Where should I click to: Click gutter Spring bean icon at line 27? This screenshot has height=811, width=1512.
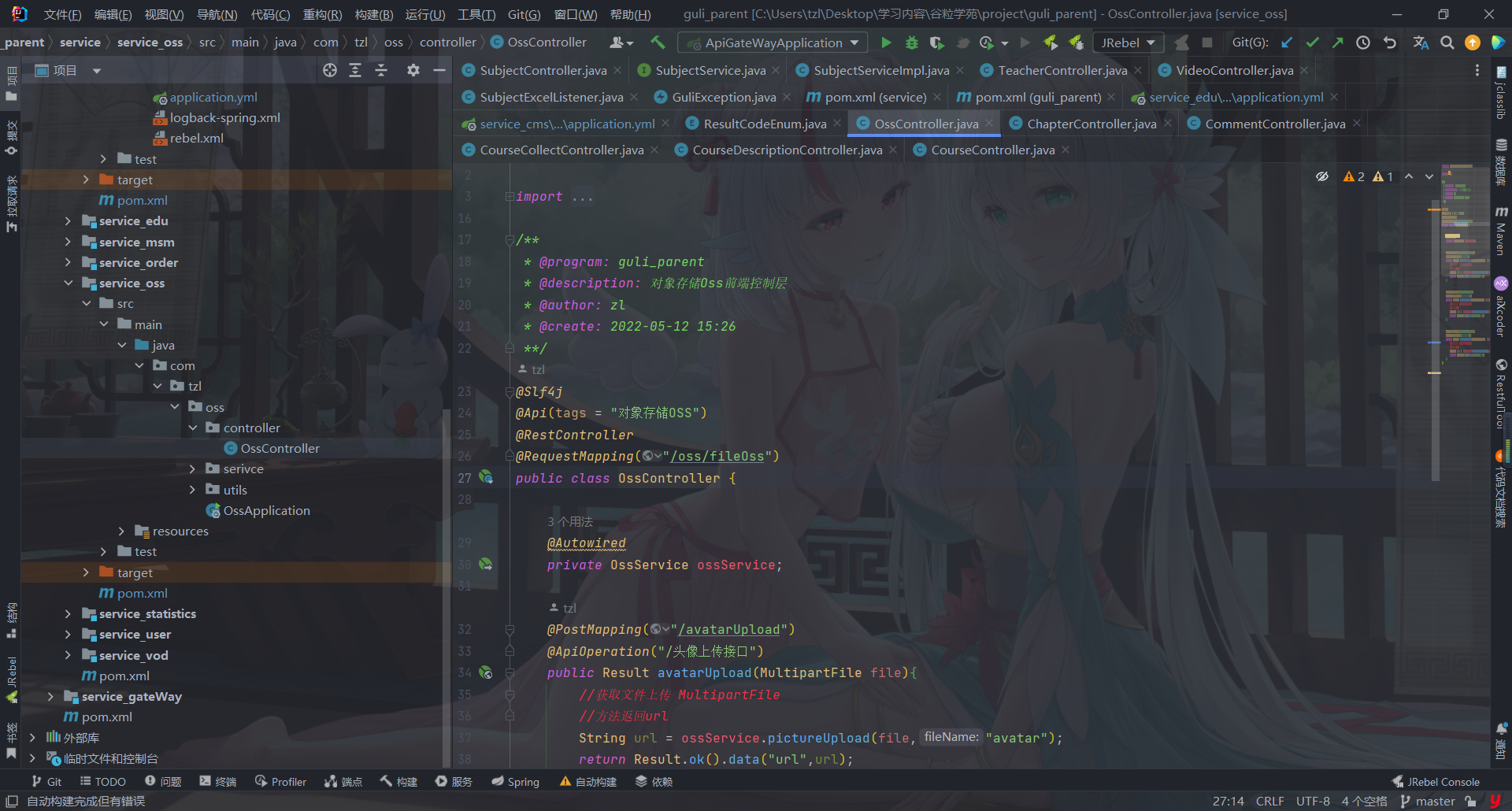(487, 477)
